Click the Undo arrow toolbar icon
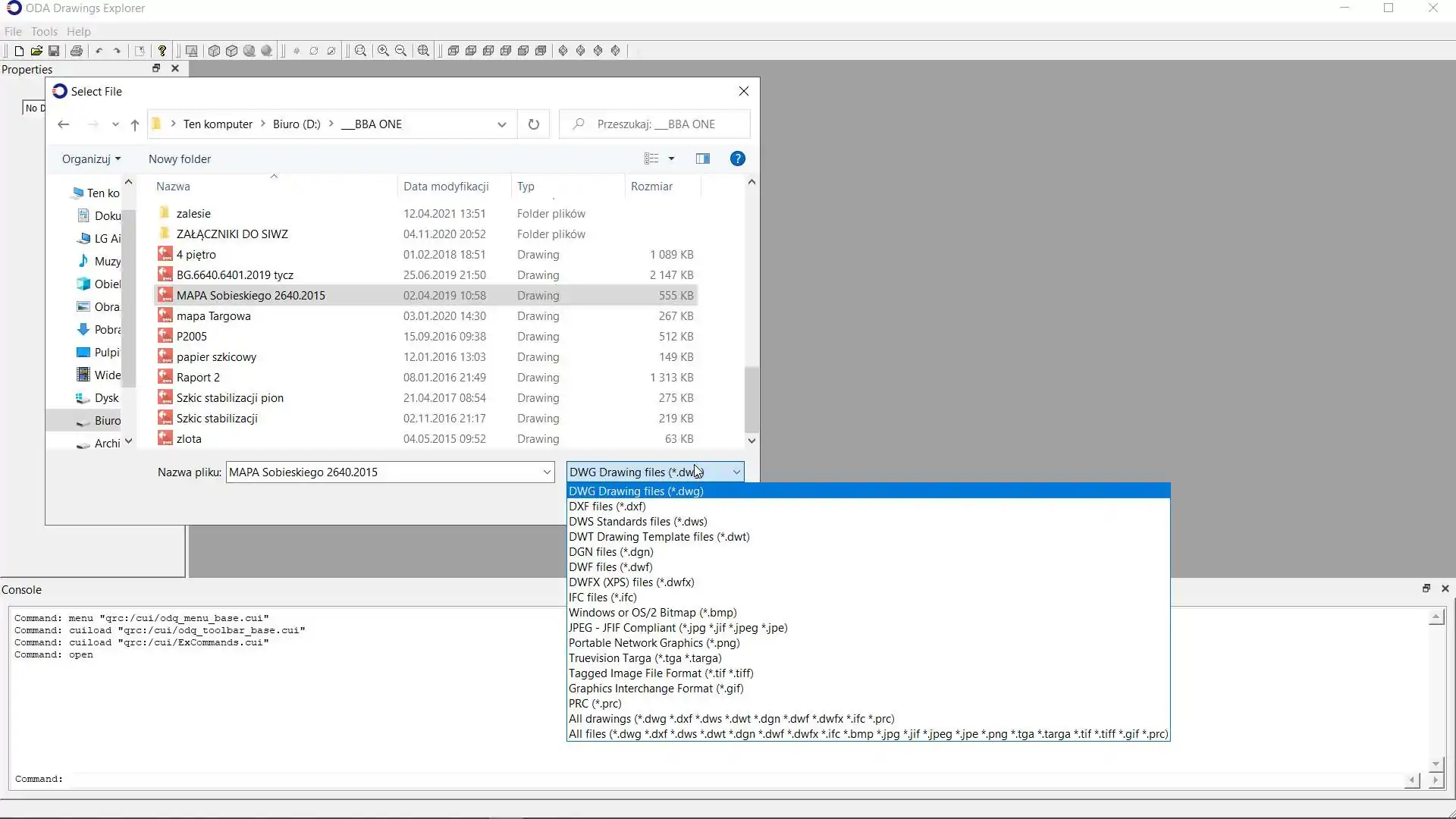Viewport: 1456px width, 819px height. pos(99,51)
